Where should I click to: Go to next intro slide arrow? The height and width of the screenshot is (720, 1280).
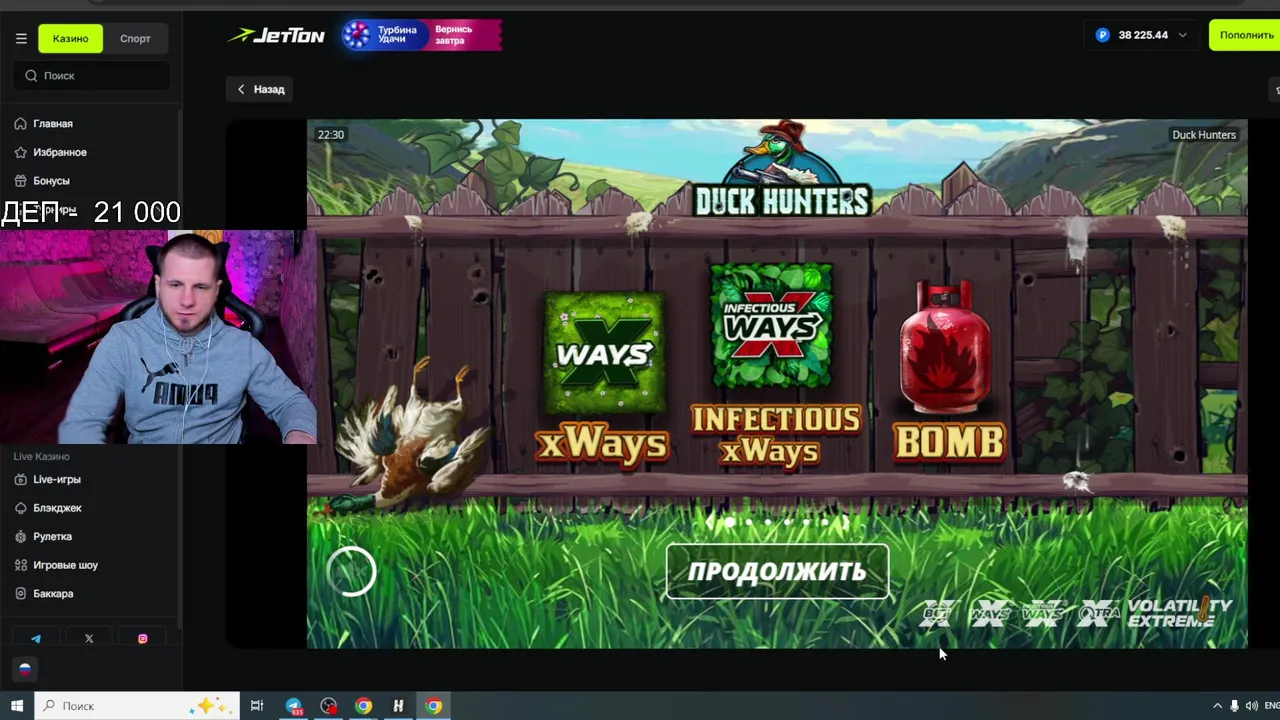844,522
